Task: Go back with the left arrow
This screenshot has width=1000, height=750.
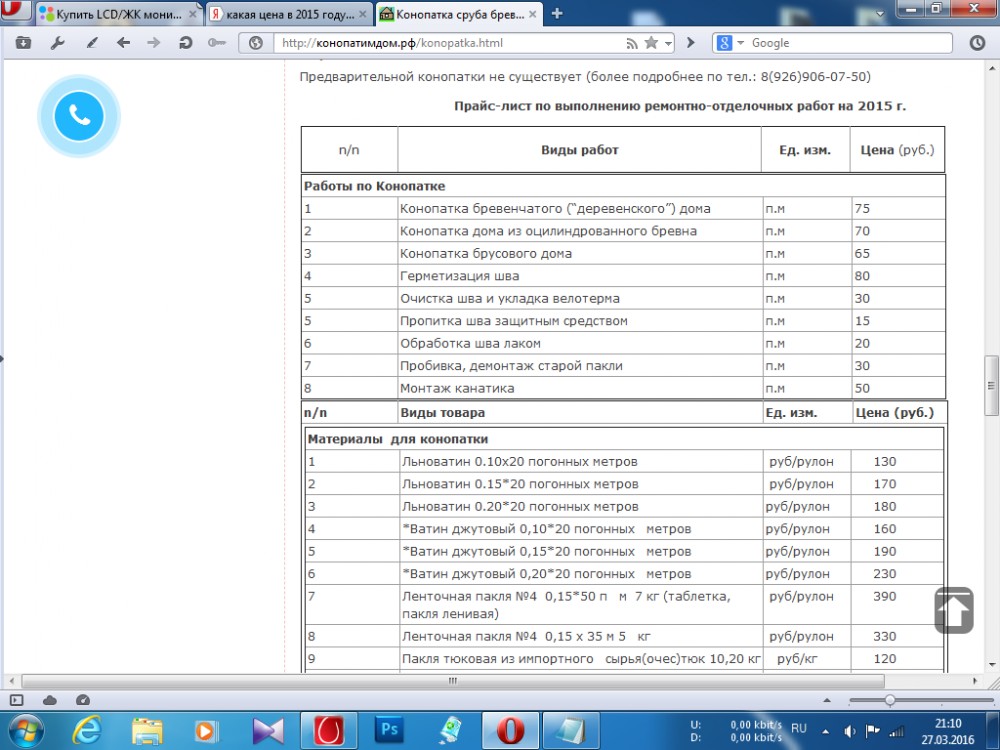Action: (123, 43)
